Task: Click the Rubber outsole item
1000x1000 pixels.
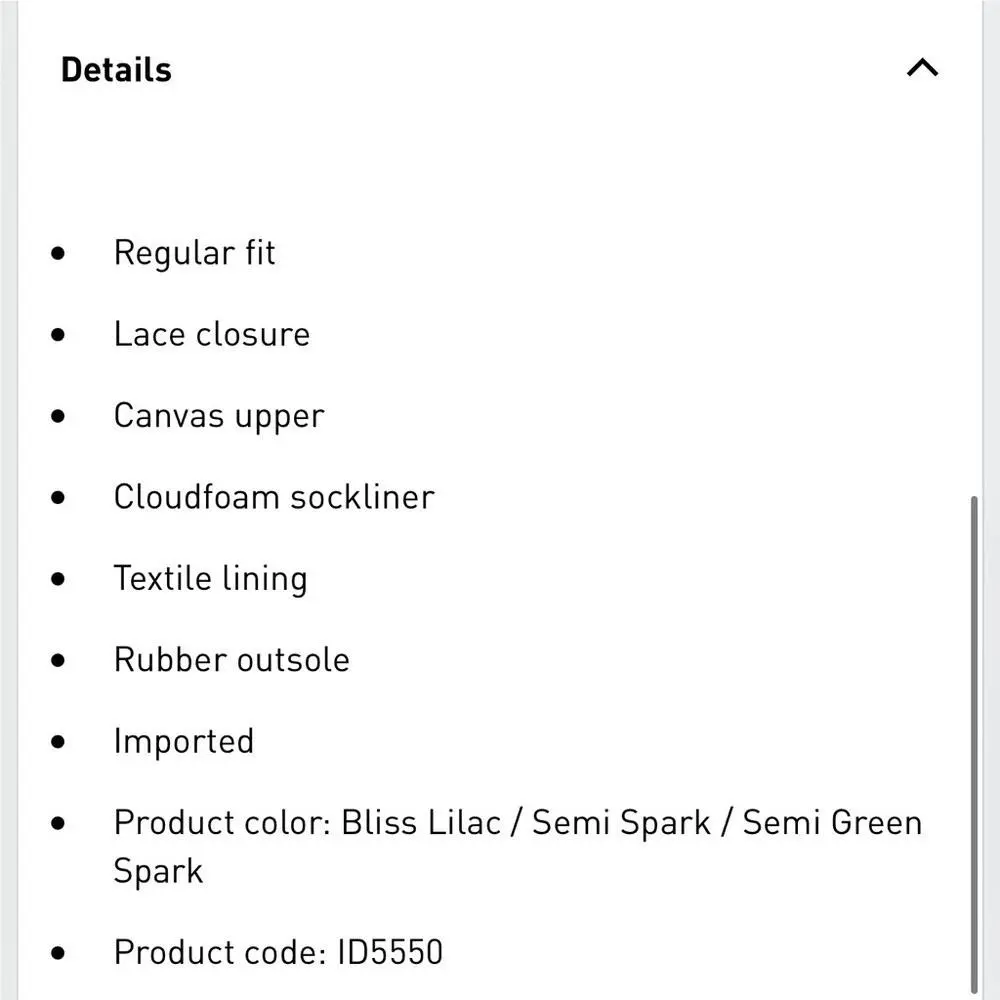Action: 232,659
